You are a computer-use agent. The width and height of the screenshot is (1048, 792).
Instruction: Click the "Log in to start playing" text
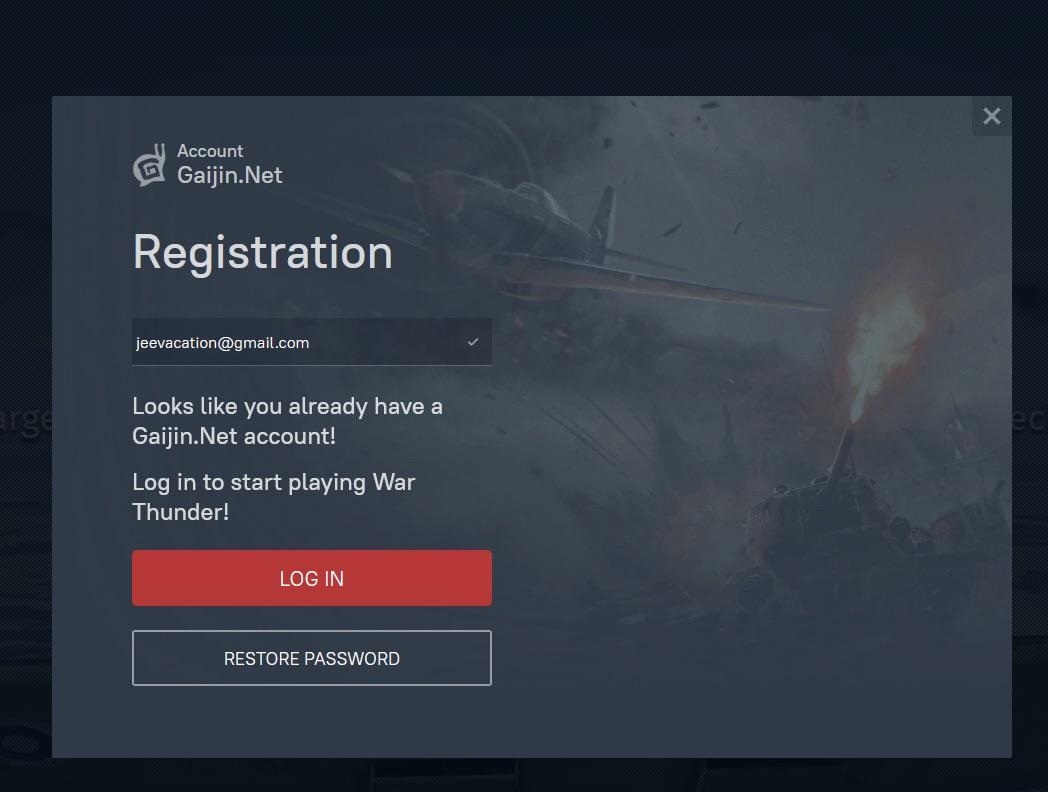click(x=274, y=497)
